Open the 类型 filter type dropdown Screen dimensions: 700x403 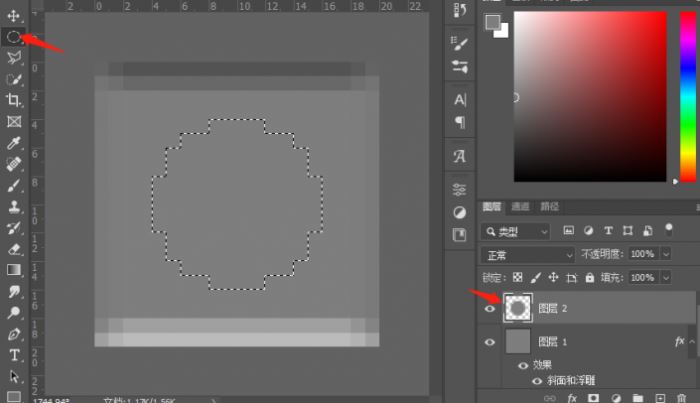pos(516,231)
